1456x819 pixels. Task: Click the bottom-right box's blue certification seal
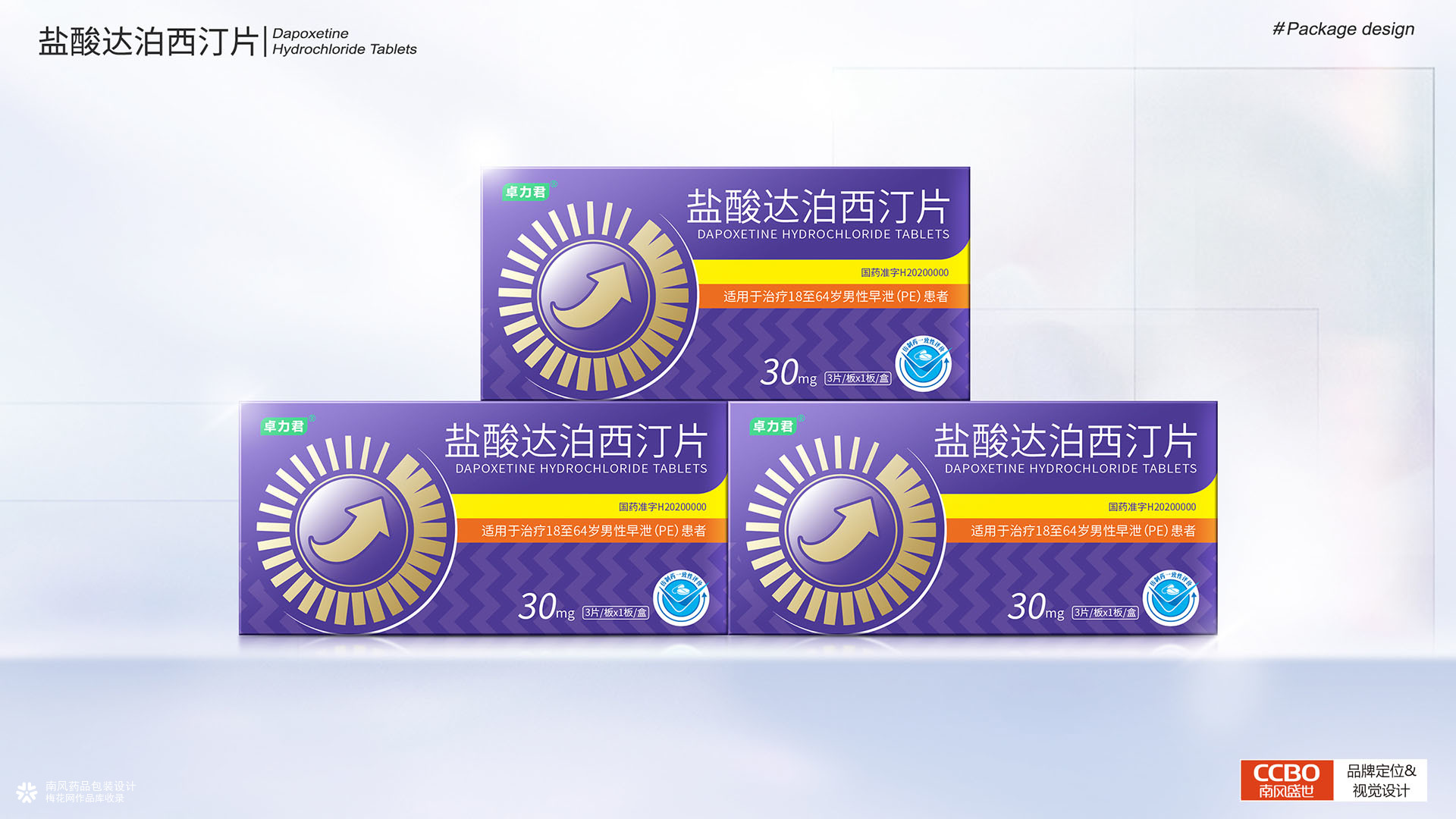[1170, 598]
